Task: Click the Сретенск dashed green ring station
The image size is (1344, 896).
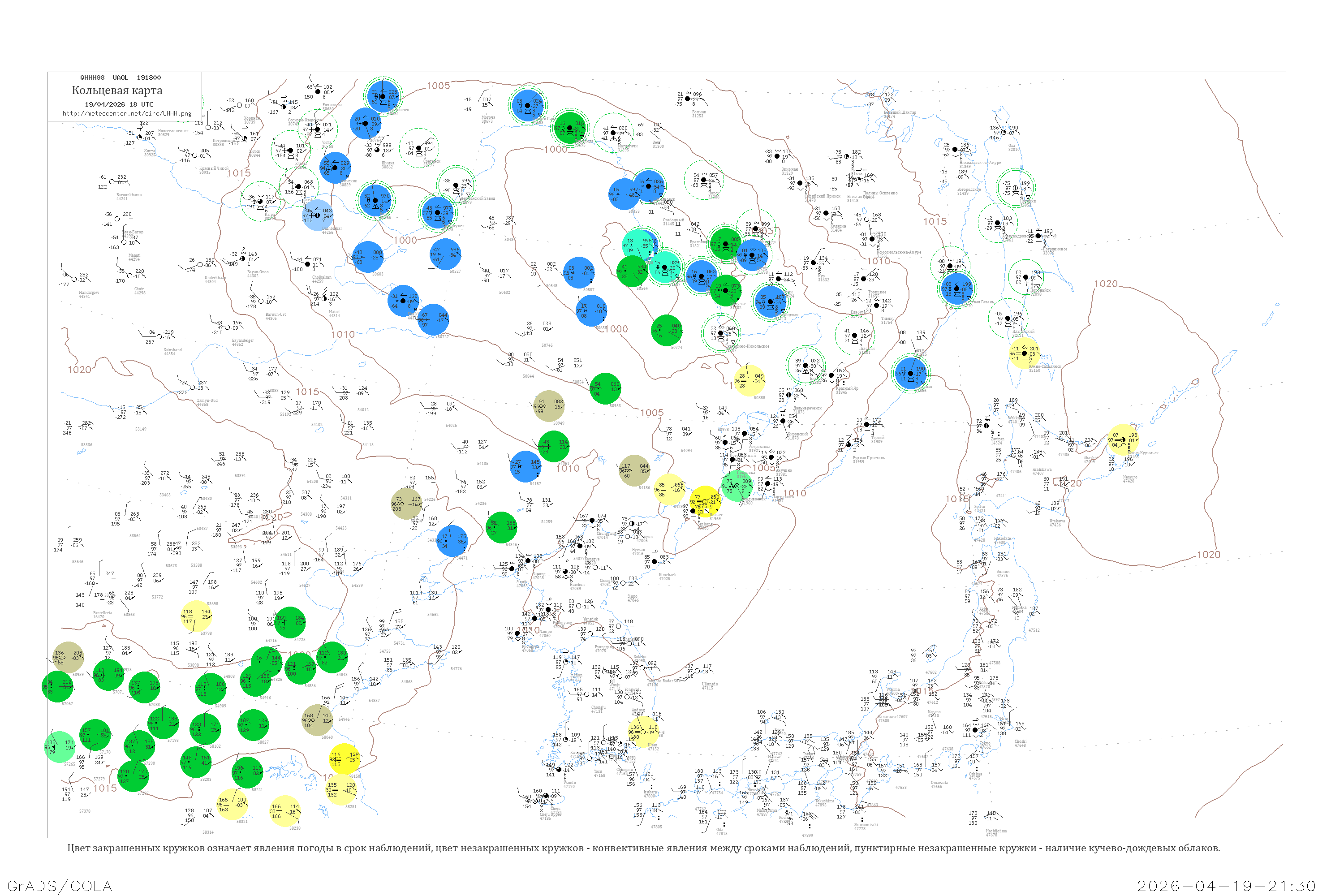Action: 418,148
